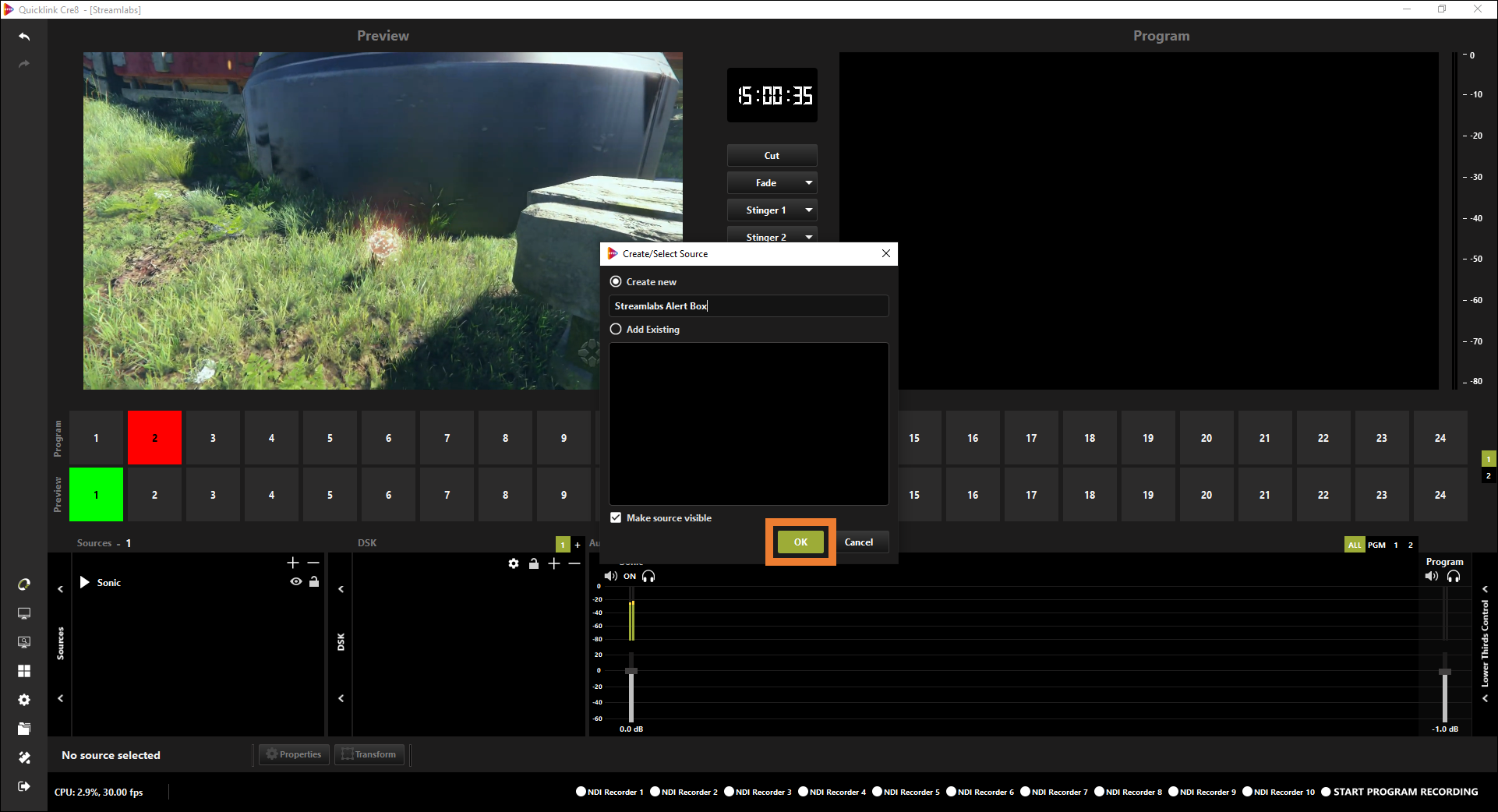
Task: Open DSK panel settings gear
Action: click(514, 563)
